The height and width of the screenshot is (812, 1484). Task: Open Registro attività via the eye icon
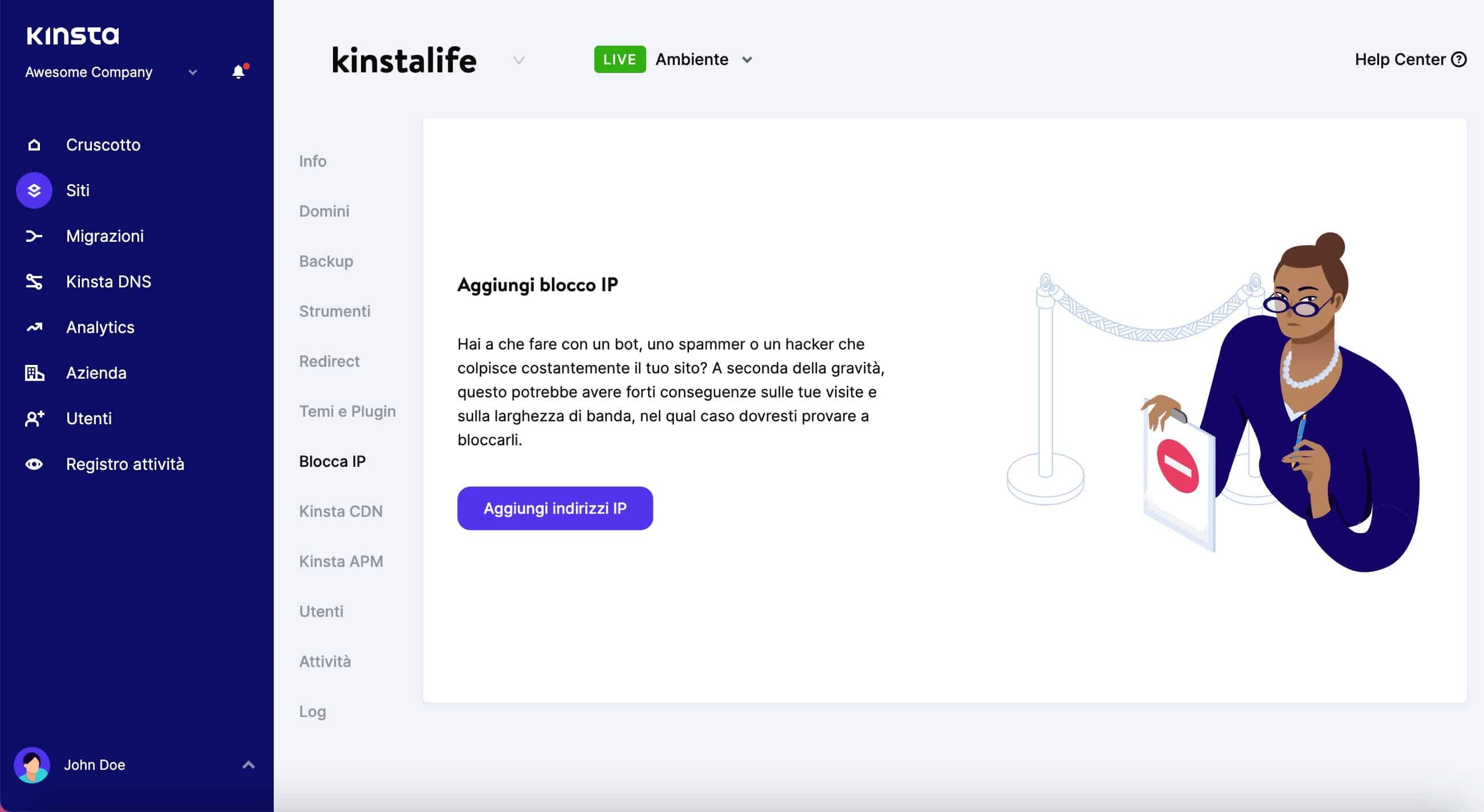(34, 464)
